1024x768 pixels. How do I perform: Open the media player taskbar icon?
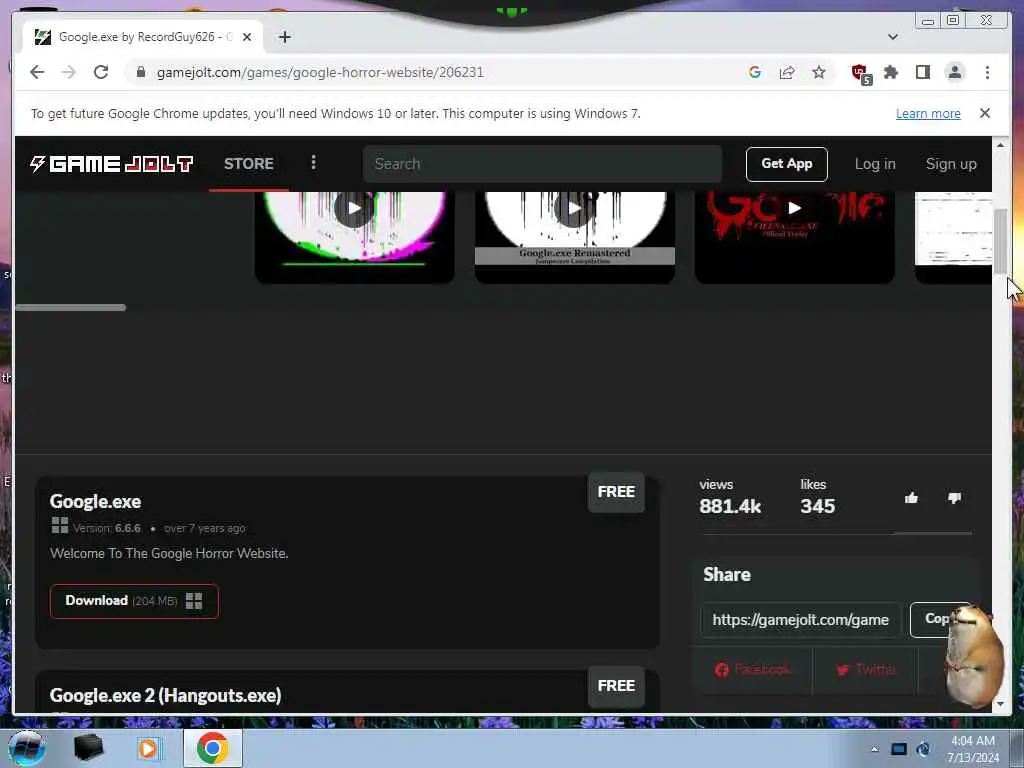coord(148,748)
